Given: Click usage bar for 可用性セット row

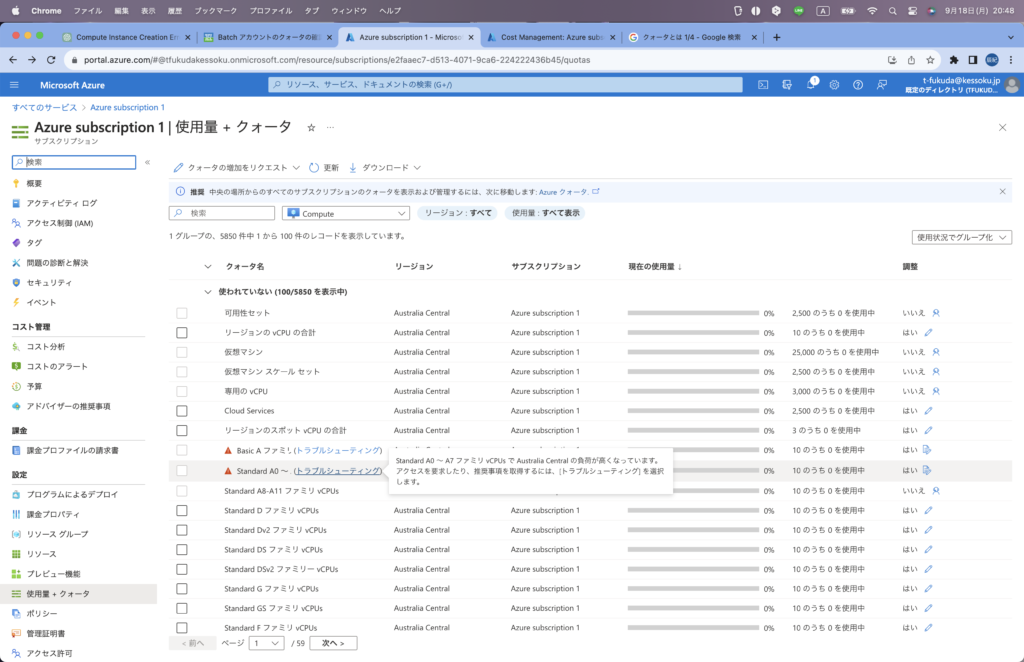Looking at the screenshot, I should (x=693, y=313).
